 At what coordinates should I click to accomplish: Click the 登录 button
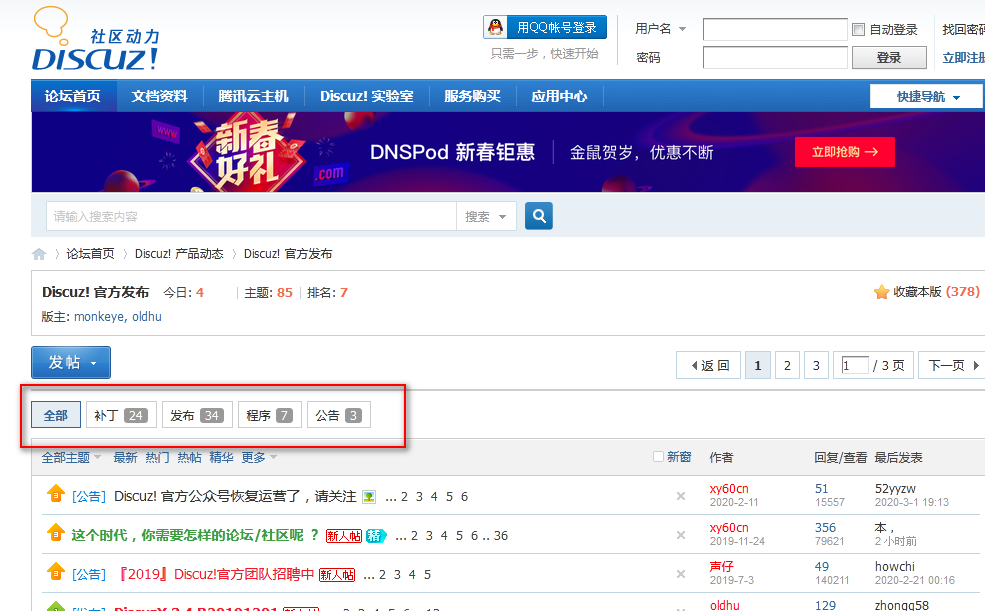pos(889,58)
